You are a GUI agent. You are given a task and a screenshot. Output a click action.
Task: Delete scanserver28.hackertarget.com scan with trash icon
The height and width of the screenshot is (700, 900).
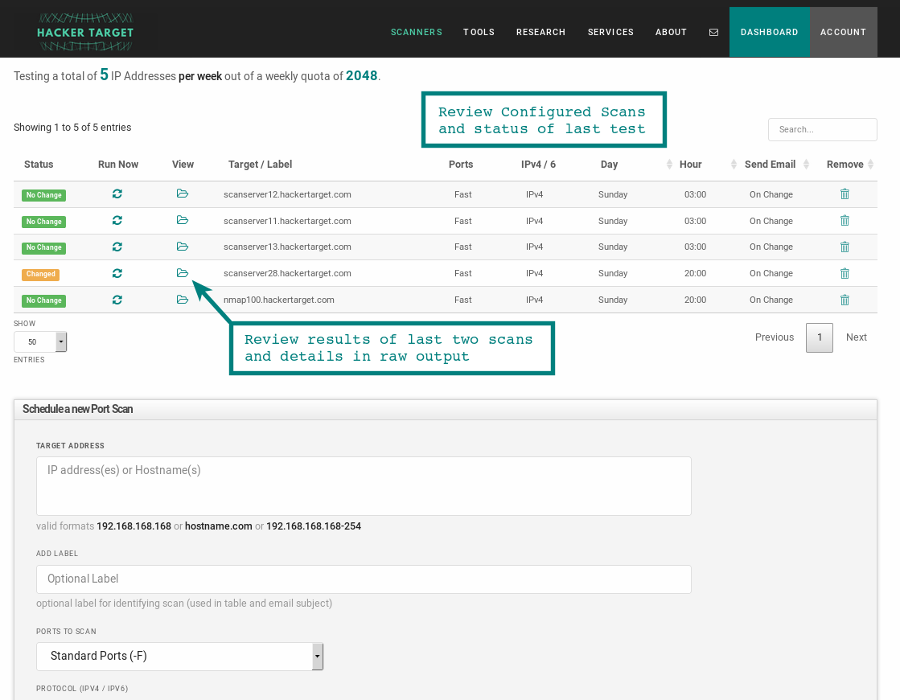tap(845, 273)
